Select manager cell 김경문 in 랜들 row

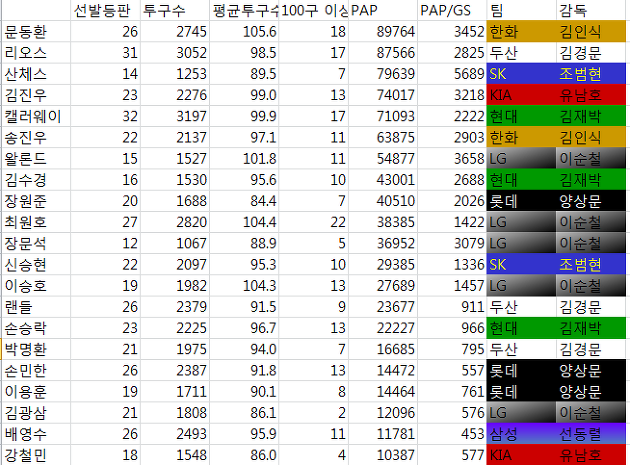pyautogui.click(x=593, y=307)
